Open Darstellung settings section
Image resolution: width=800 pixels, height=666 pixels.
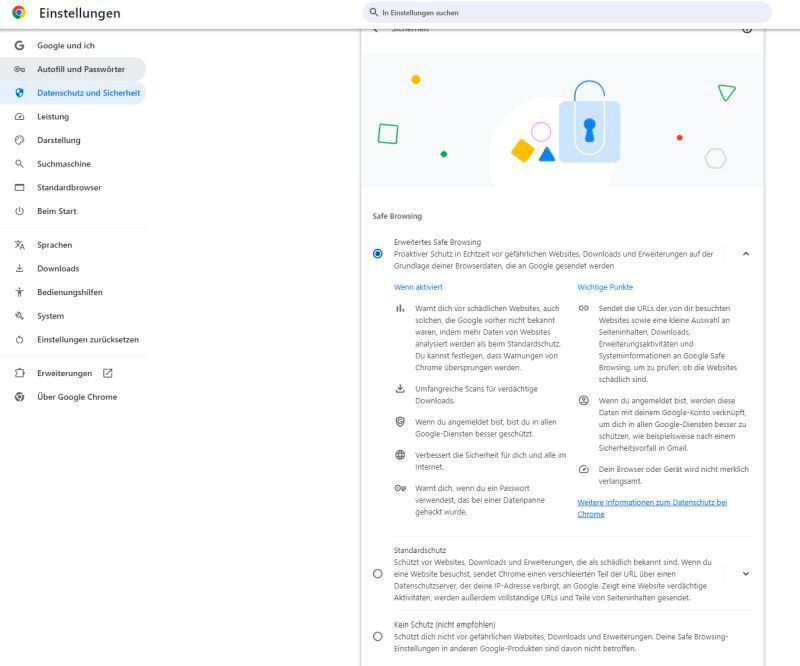[73, 140]
